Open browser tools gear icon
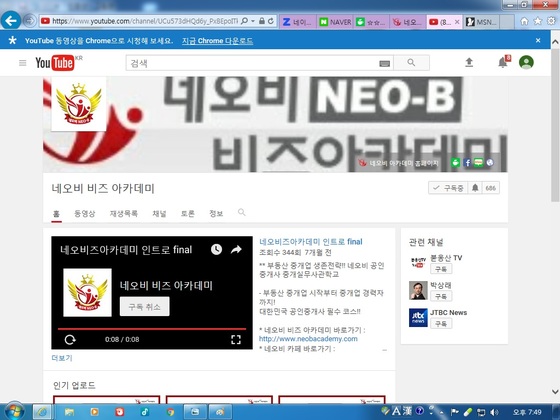 pyautogui.click(x=551, y=21)
